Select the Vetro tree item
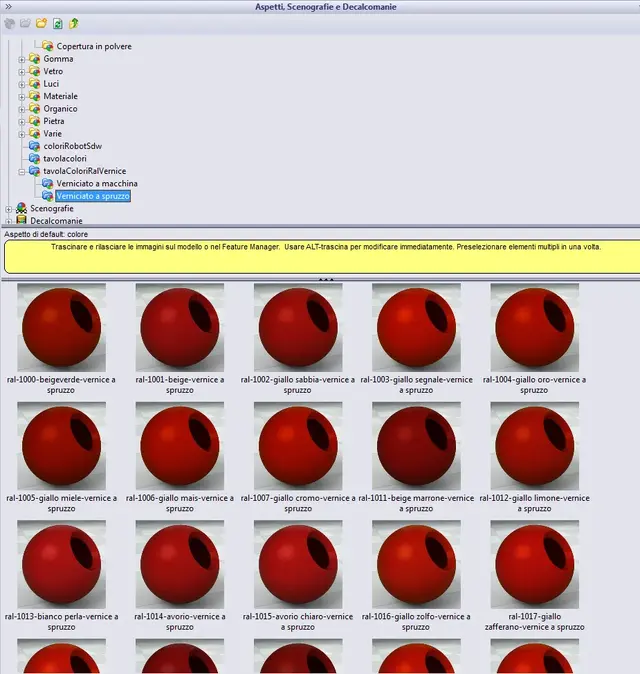 coord(53,71)
